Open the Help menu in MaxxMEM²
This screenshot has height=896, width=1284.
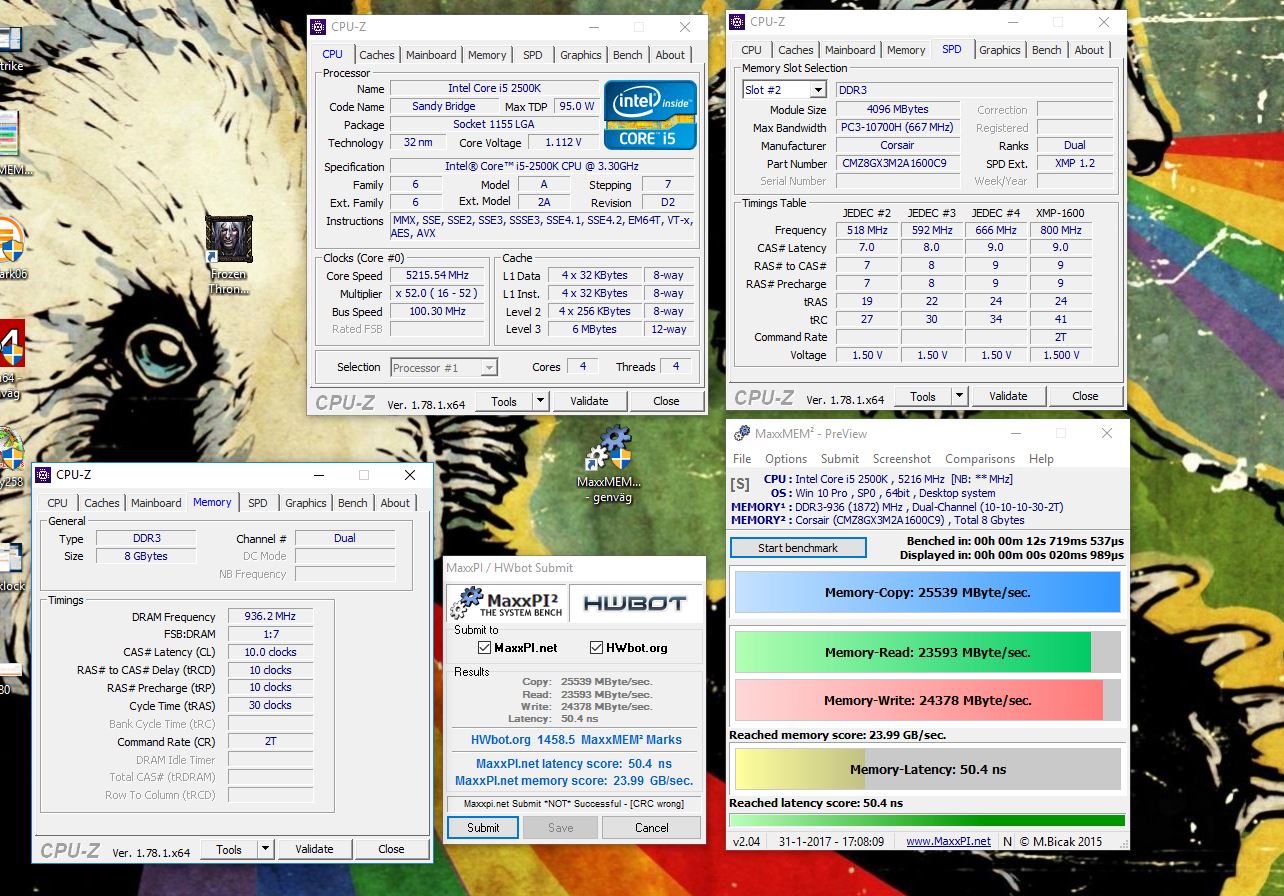(1041, 459)
